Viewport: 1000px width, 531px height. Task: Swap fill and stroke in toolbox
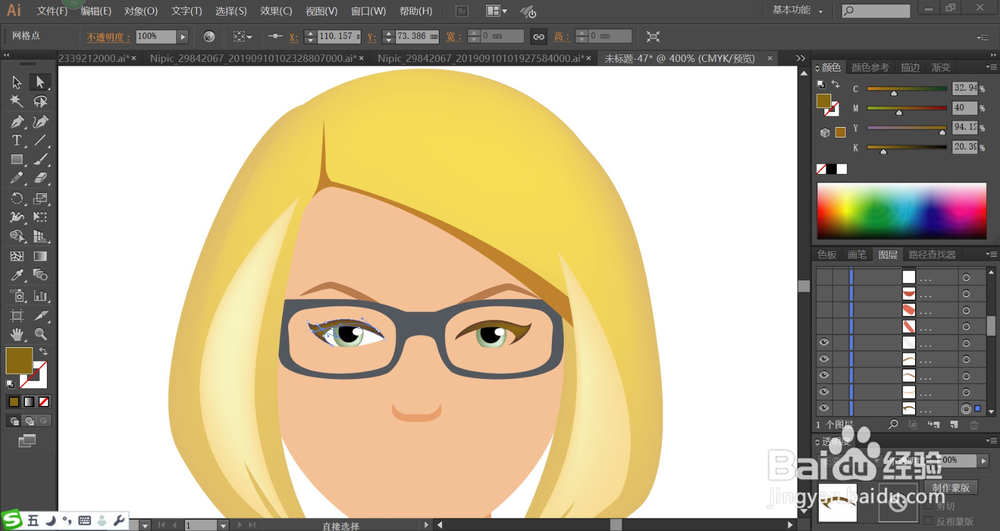[43, 351]
